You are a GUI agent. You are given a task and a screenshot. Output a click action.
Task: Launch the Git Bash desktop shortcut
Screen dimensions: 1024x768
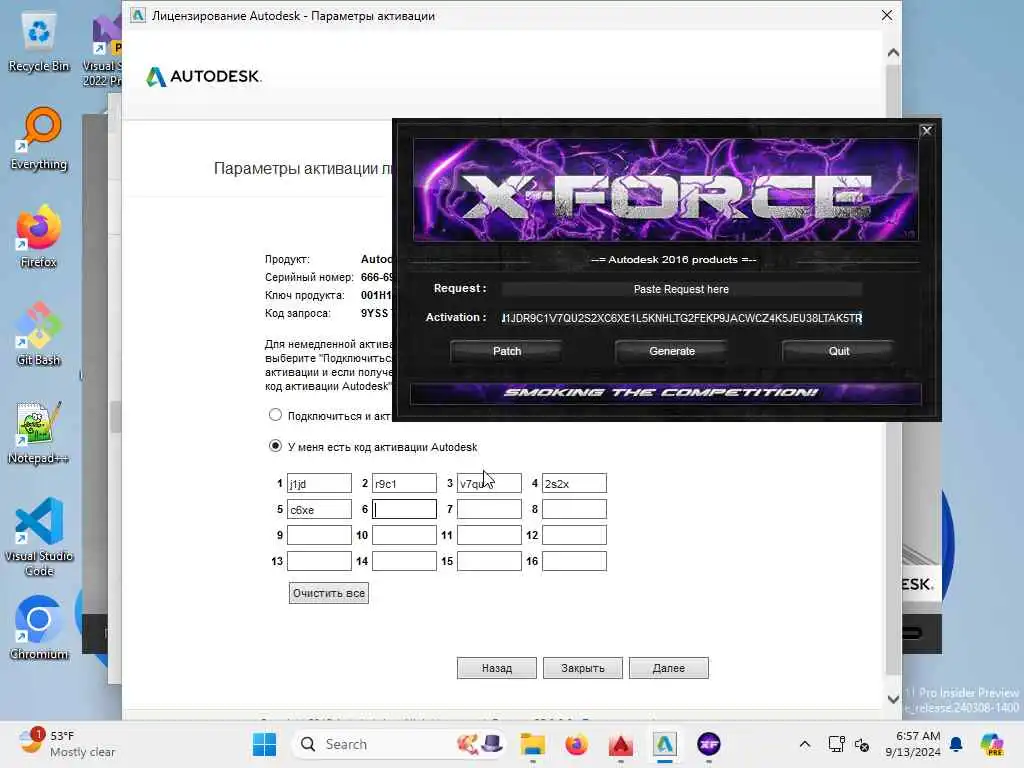[x=39, y=335]
